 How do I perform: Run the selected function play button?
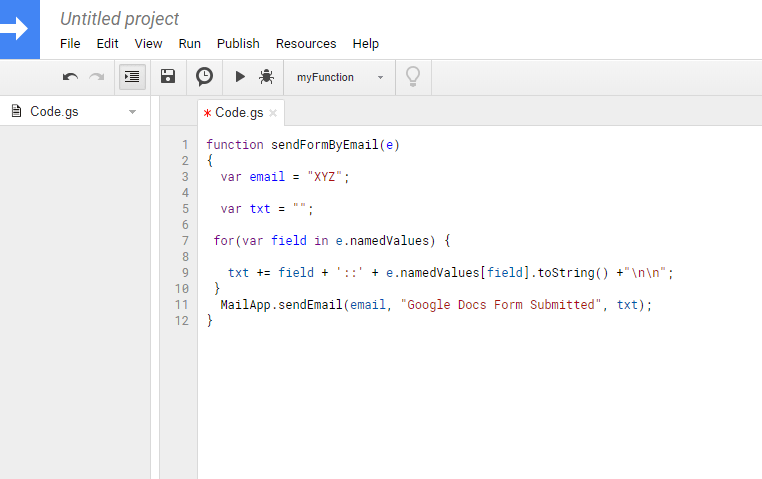click(240, 77)
